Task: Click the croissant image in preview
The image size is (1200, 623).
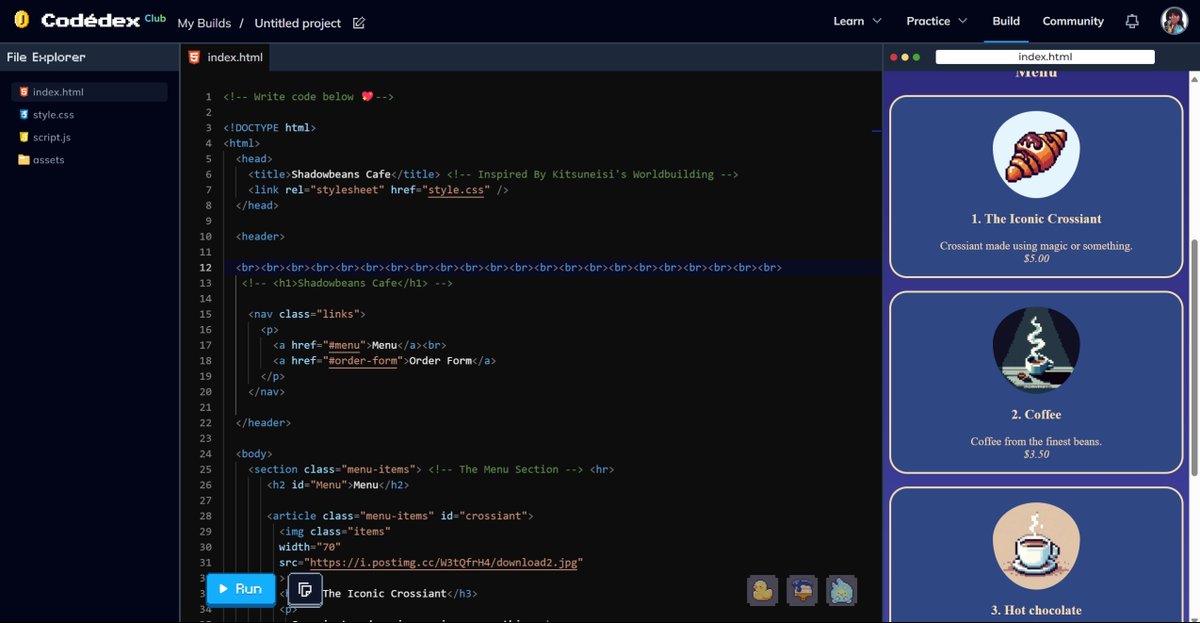Action: [x=1036, y=154]
